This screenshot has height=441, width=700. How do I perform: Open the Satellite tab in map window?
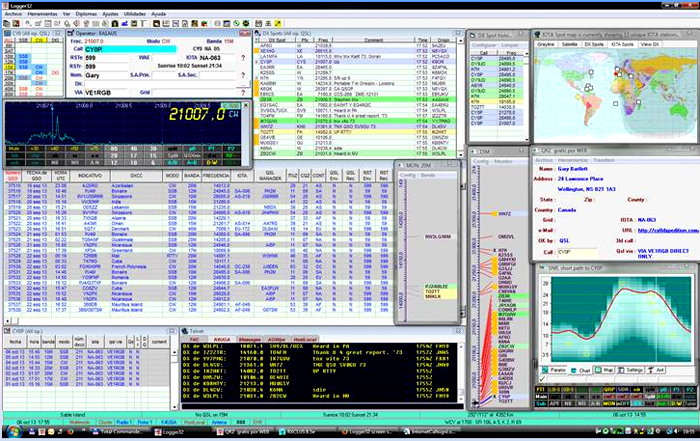coord(570,44)
